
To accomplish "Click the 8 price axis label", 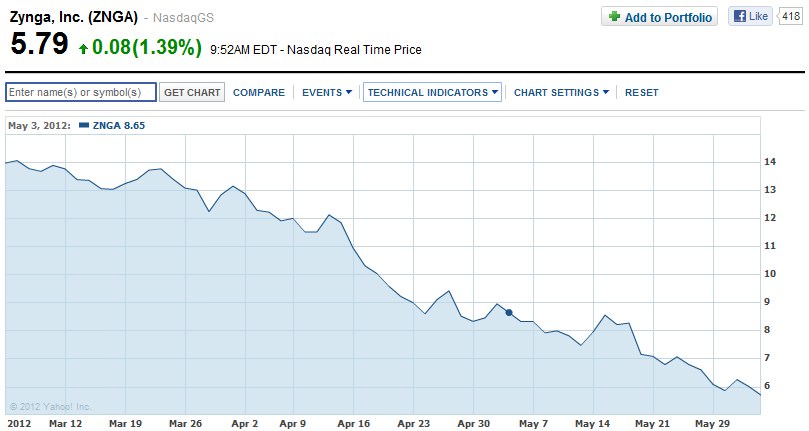I will point(767,329).
